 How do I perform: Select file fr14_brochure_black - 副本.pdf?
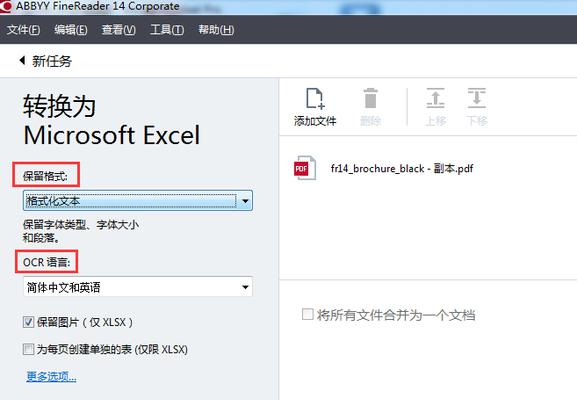click(402, 168)
